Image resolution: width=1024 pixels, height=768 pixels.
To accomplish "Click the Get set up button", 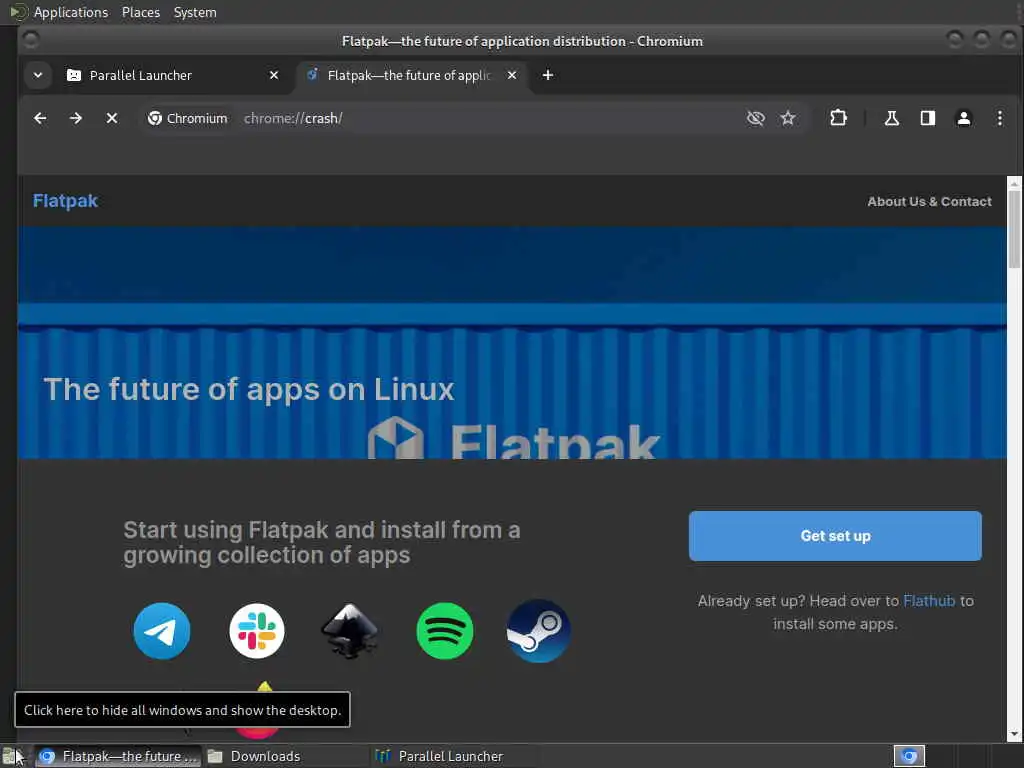I will (x=835, y=536).
